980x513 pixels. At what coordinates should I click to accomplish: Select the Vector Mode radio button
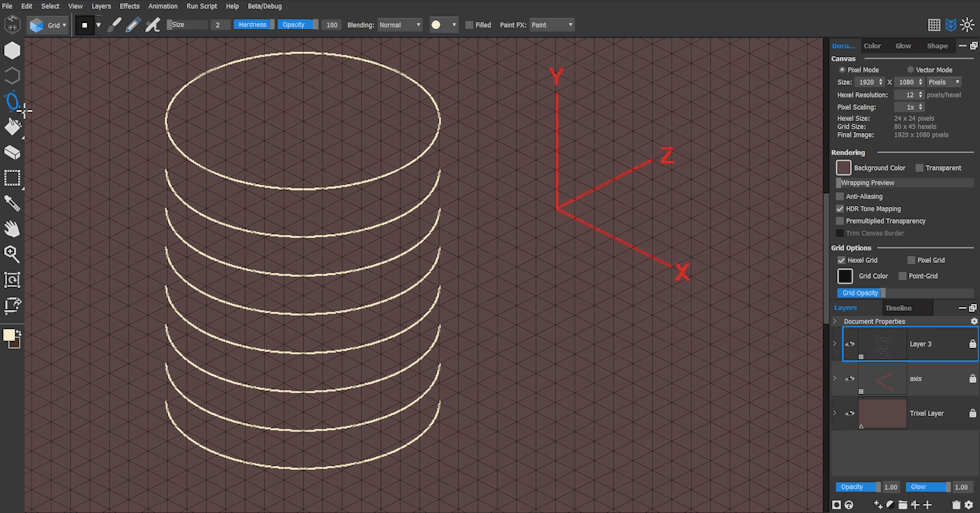tap(910, 70)
